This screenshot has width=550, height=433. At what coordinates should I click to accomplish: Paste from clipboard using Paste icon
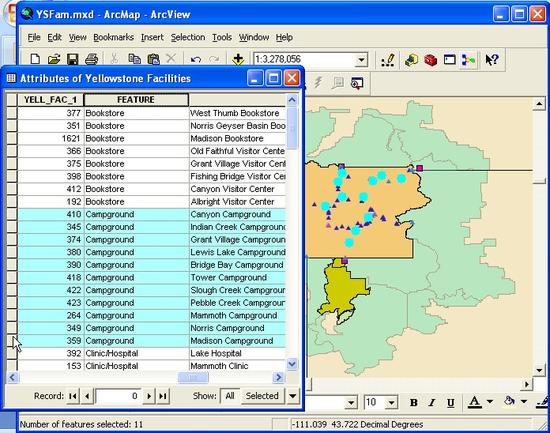[153, 59]
